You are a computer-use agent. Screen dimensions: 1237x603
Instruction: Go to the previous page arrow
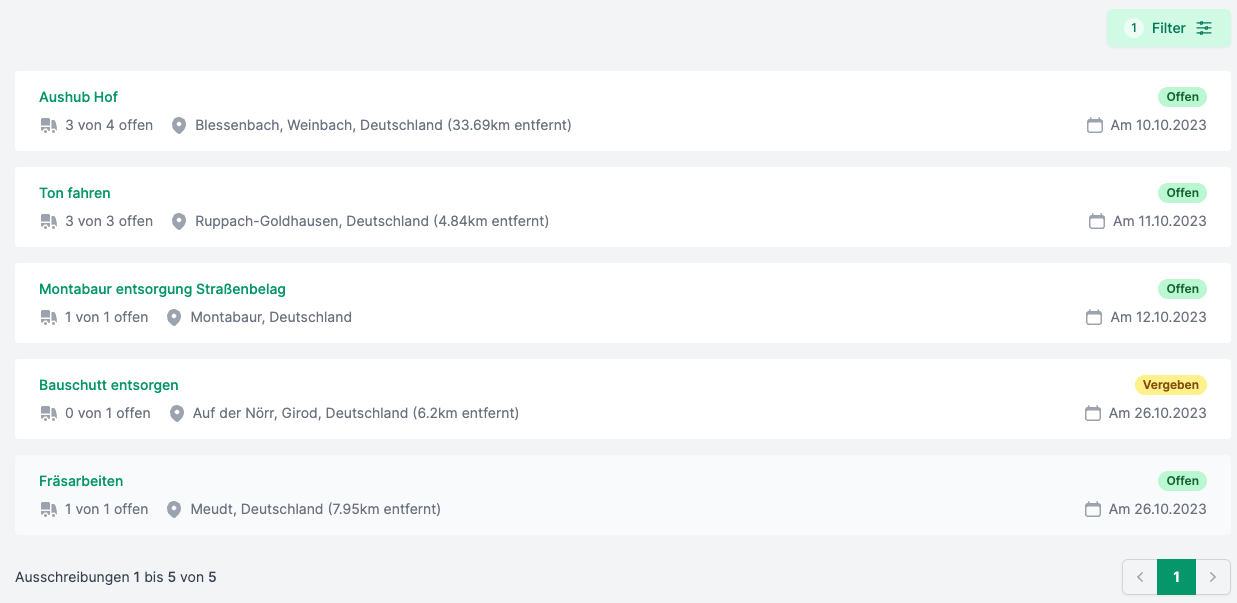click(1140, 577)
